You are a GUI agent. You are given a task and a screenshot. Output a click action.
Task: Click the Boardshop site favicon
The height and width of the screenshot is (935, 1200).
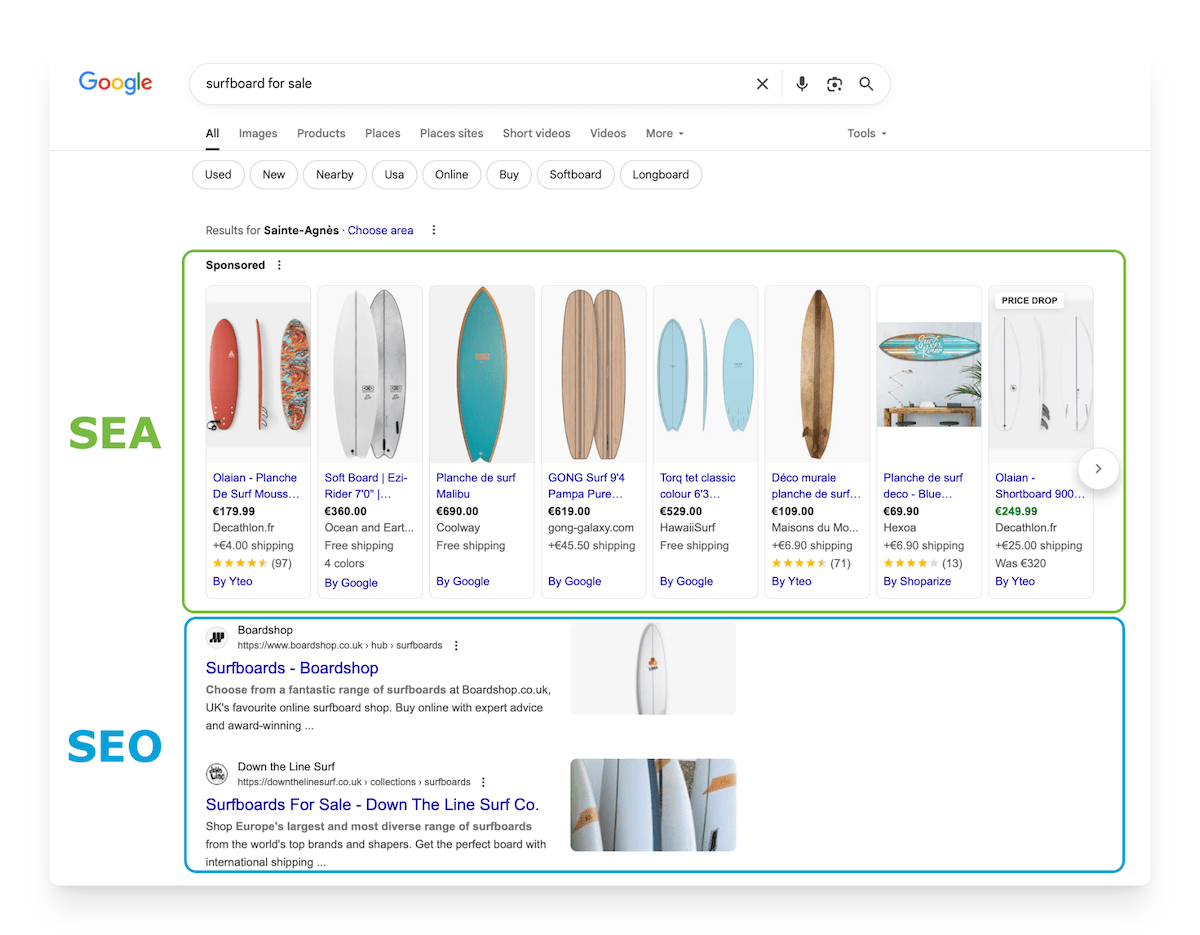tap(217, 638)
